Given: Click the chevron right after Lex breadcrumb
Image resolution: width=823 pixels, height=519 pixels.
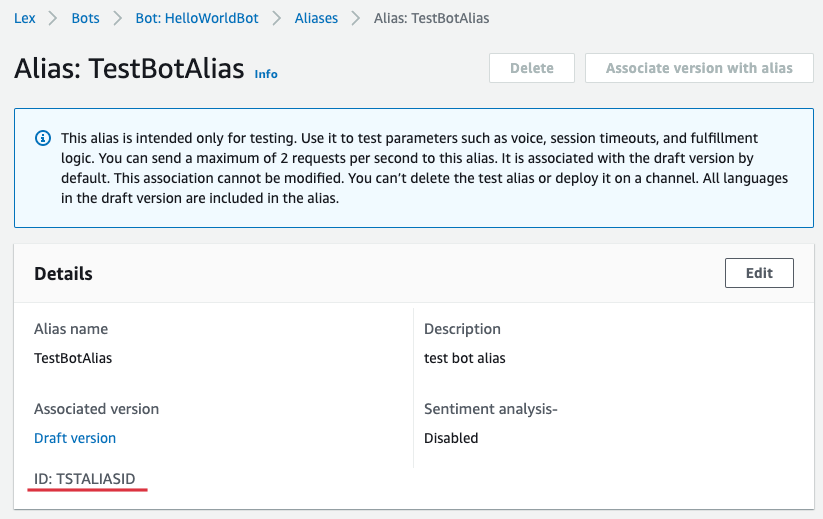Looking at the screenshot, I should click(51, 18).
